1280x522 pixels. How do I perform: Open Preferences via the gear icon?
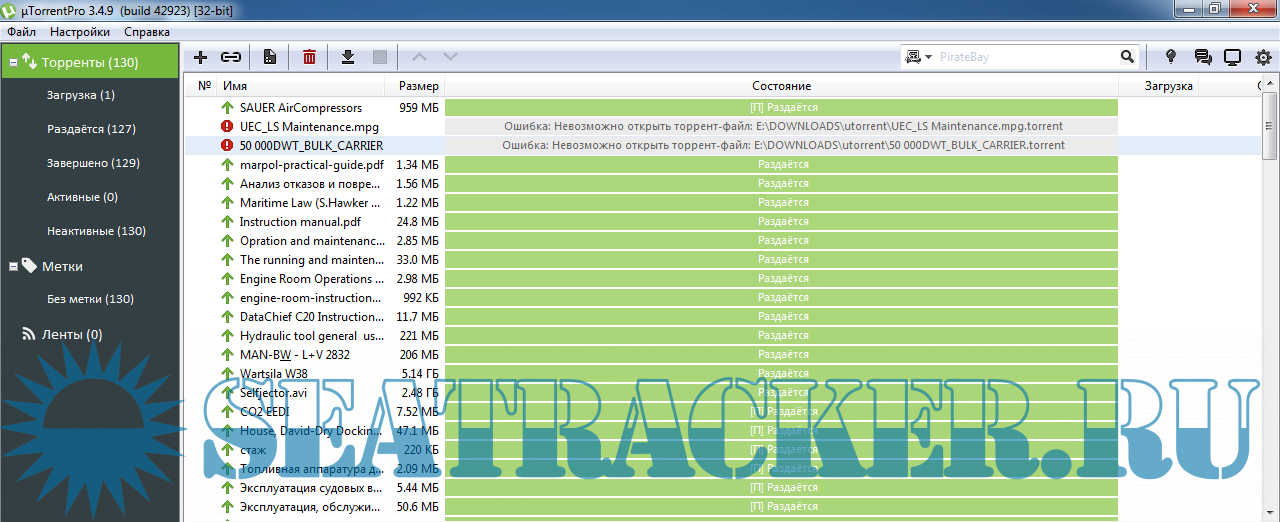click(x=1263, y=57)
